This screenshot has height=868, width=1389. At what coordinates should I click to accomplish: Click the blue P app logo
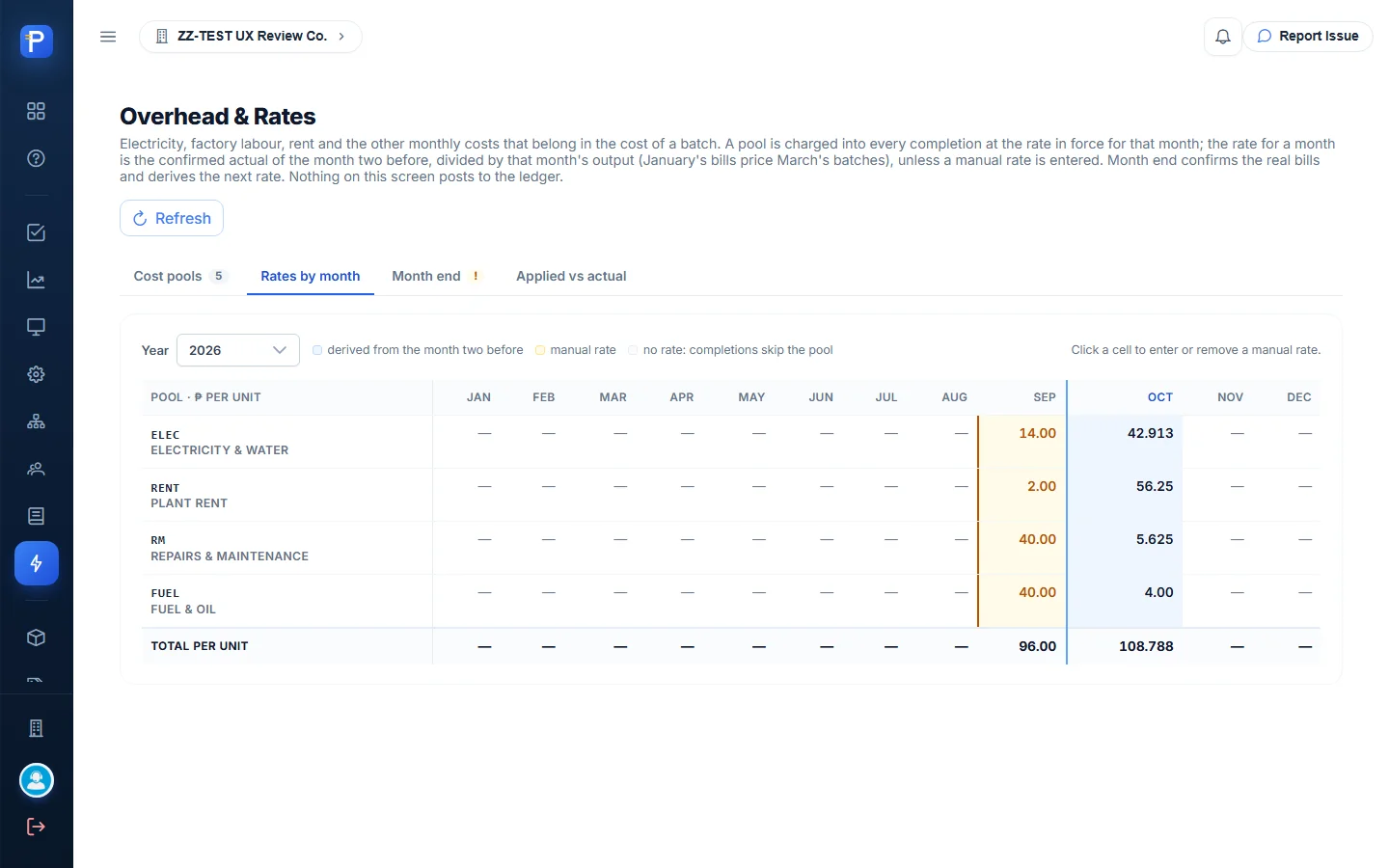click(x=36, y=41)
